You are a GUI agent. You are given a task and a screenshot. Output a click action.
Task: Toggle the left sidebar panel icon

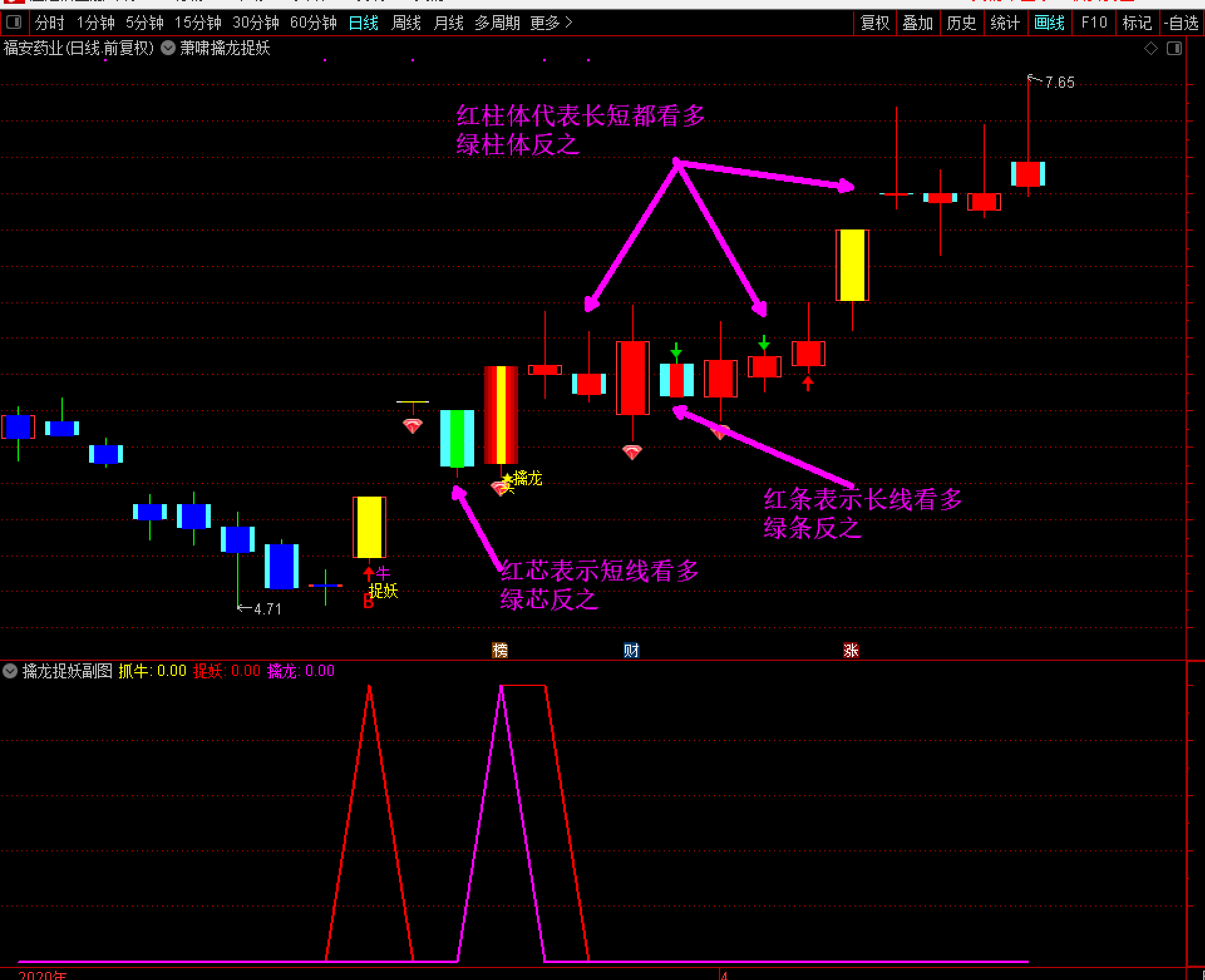click(13, 23)
